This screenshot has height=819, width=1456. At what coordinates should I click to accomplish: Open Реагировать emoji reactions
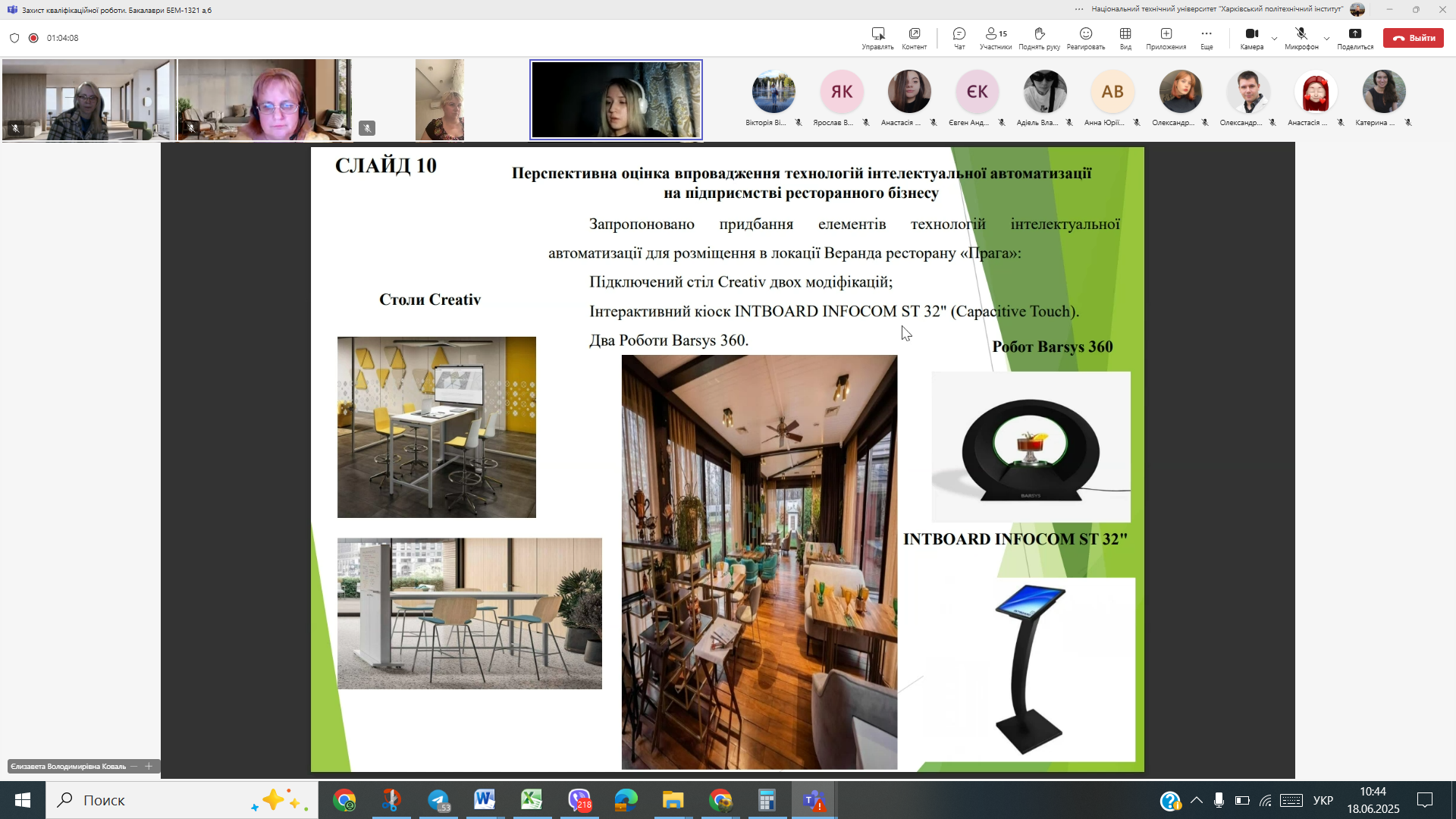[1085, 37]
